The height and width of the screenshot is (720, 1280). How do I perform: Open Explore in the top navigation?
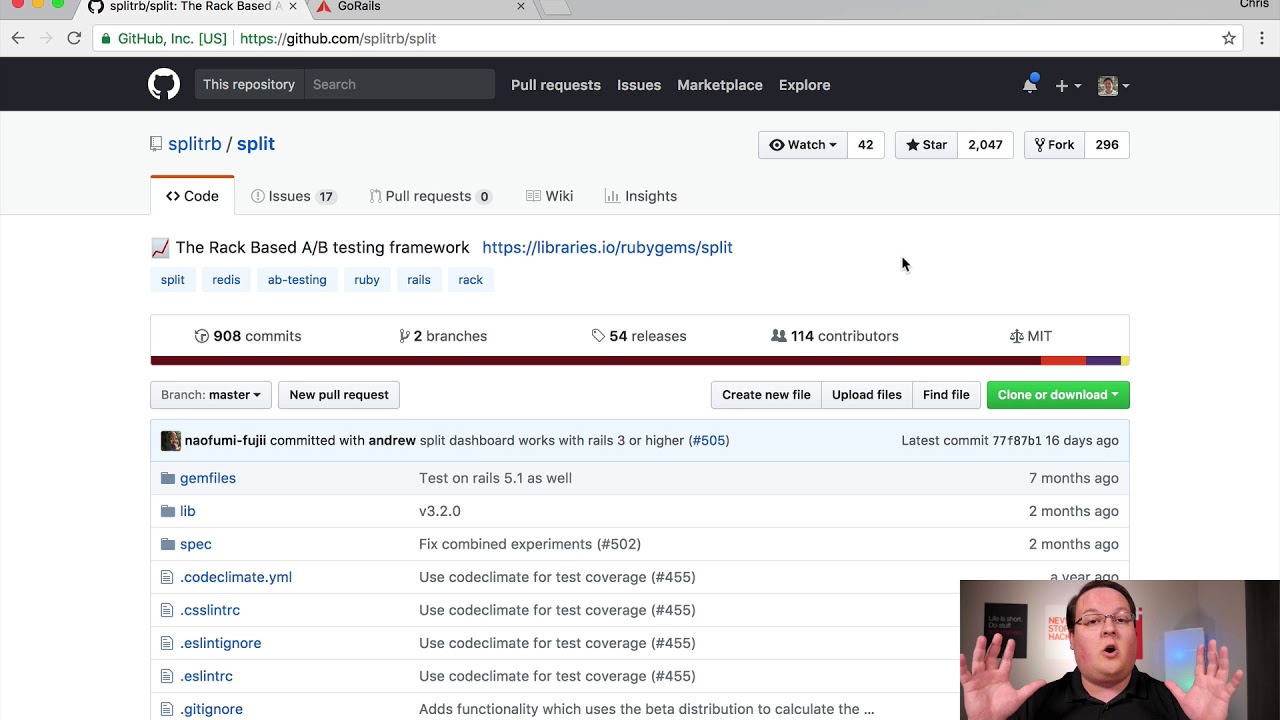[x=805, y=85]
